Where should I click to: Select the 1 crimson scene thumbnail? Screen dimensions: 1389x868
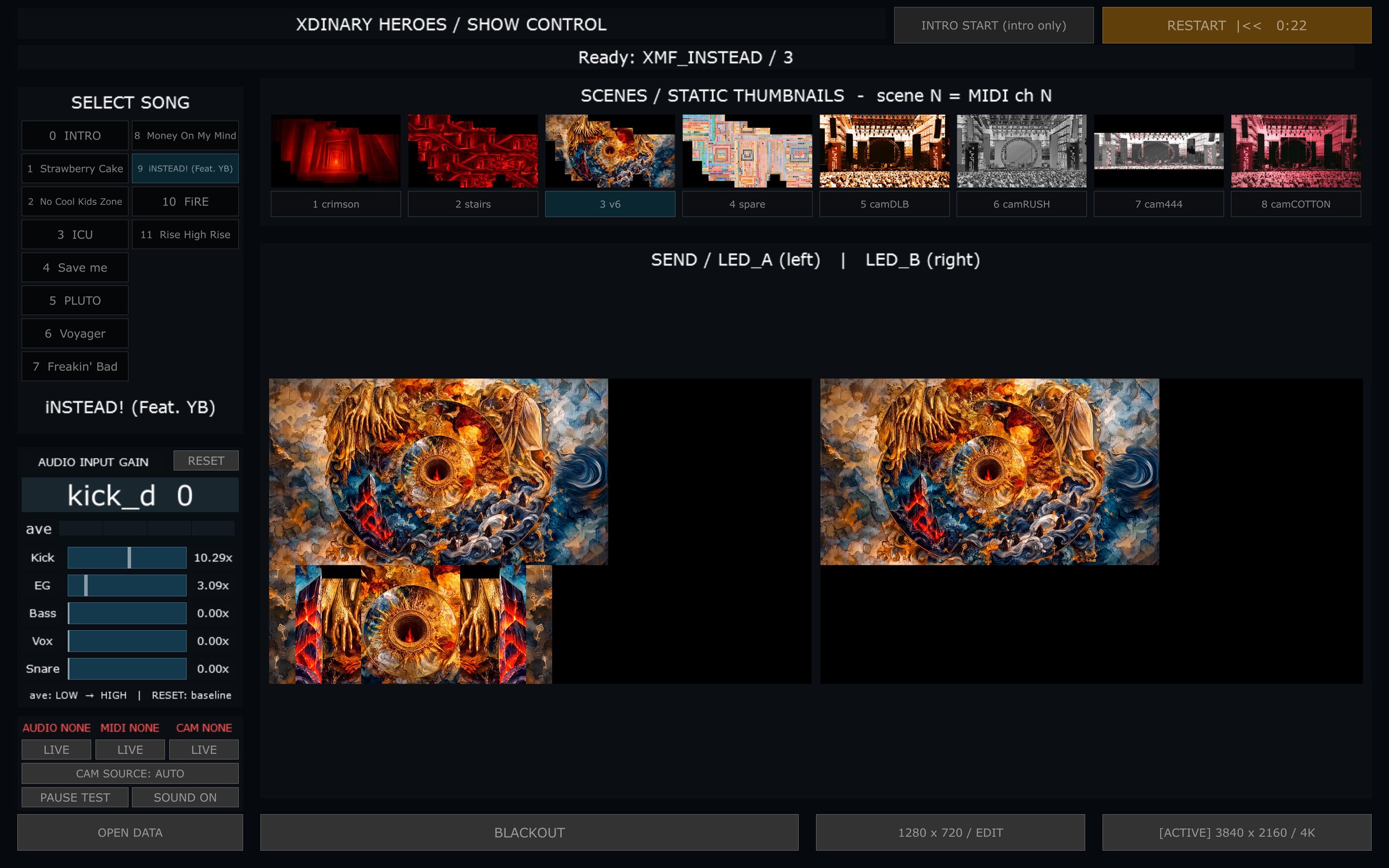tap(336, 151)
